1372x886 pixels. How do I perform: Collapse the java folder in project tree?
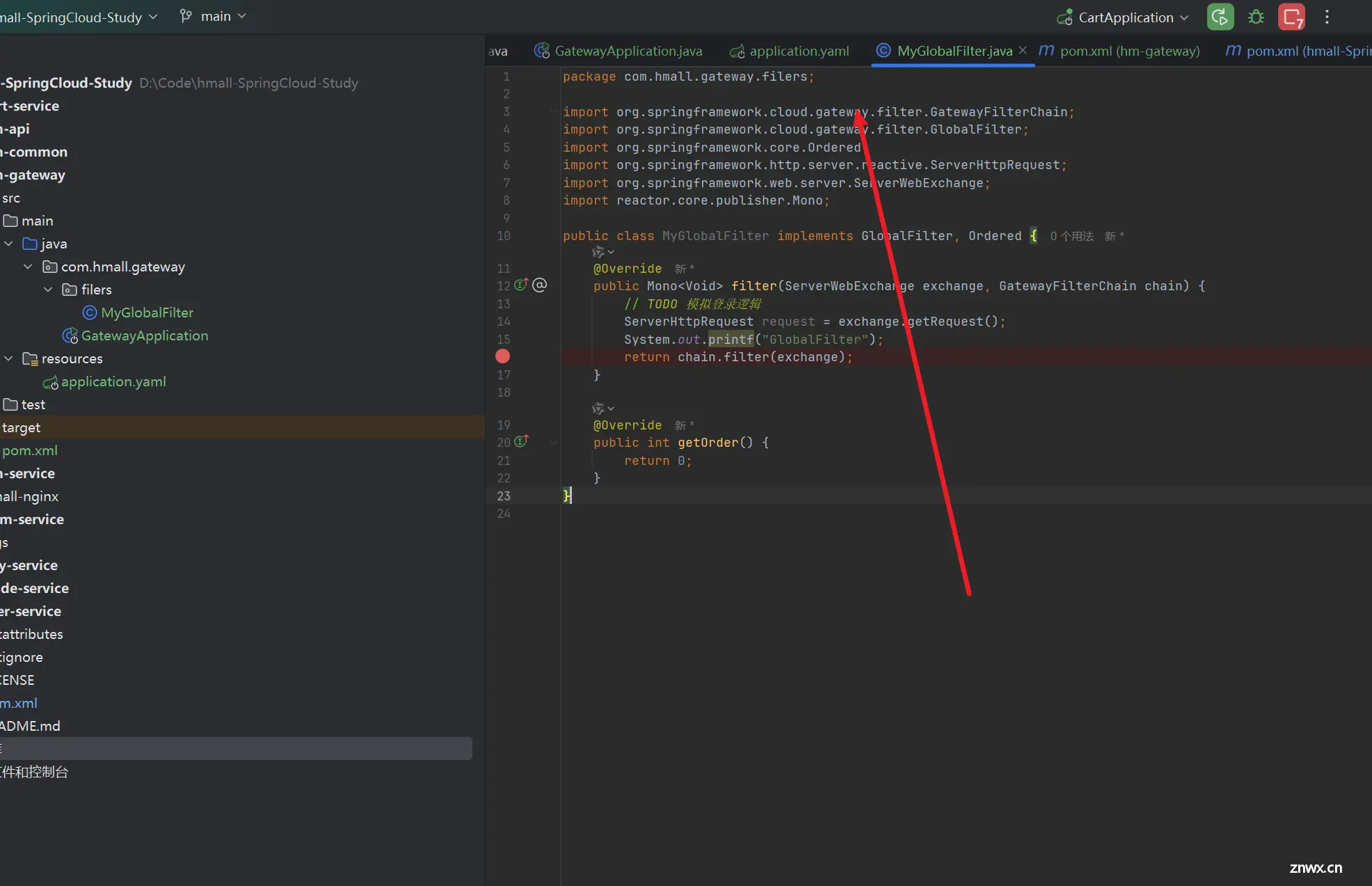[x=8, y=244]
